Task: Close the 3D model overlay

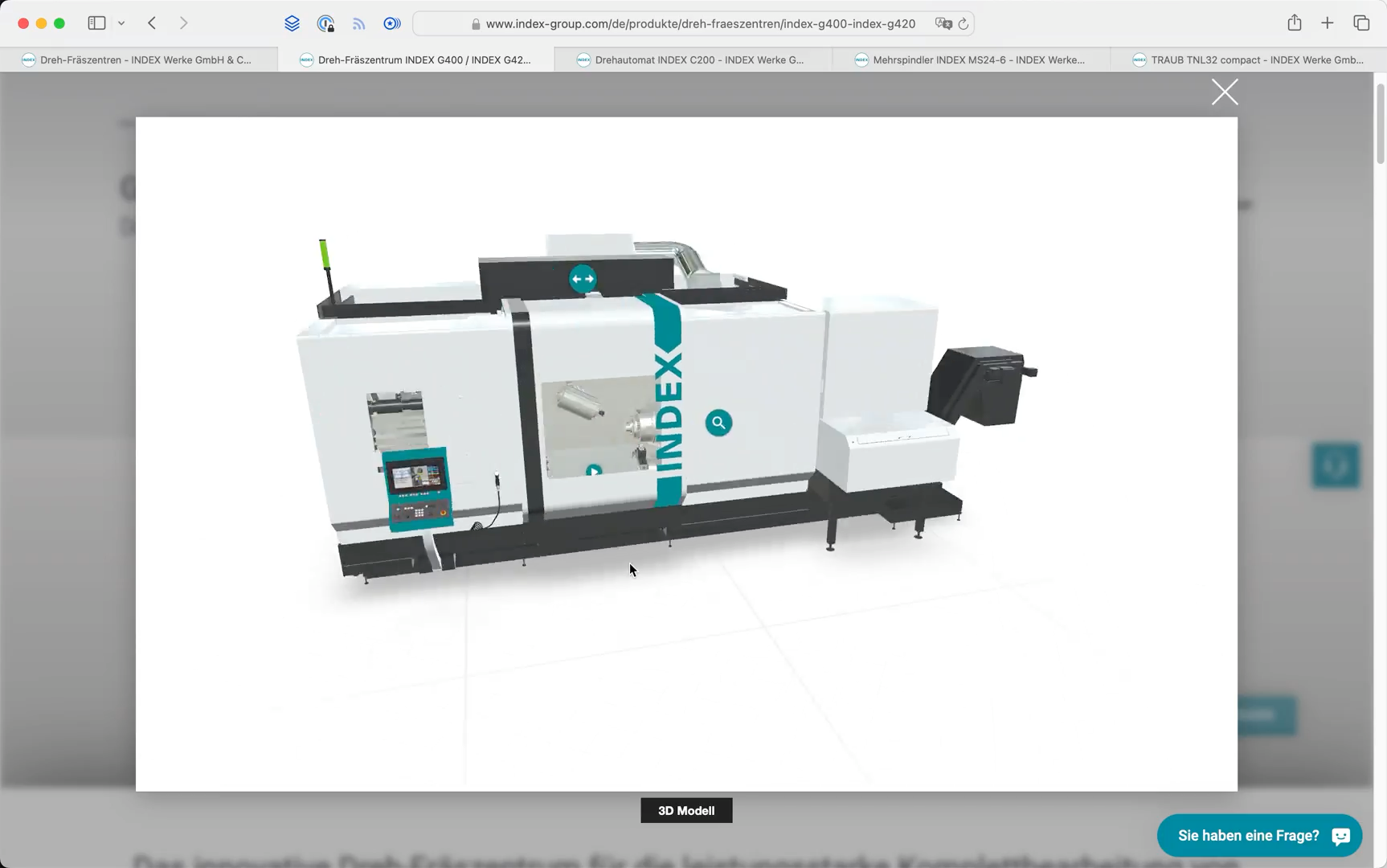Action: (x=1224, y=92)
